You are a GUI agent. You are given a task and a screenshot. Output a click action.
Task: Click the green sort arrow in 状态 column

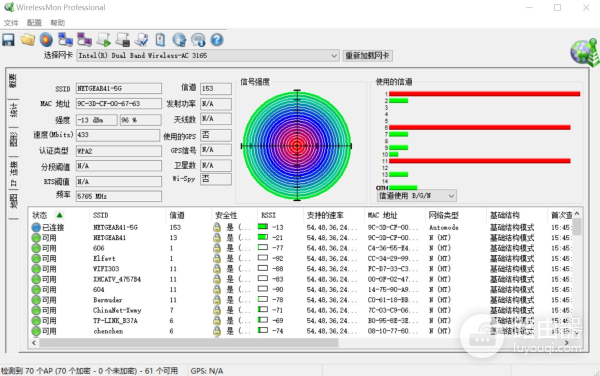tap(59, 215)
